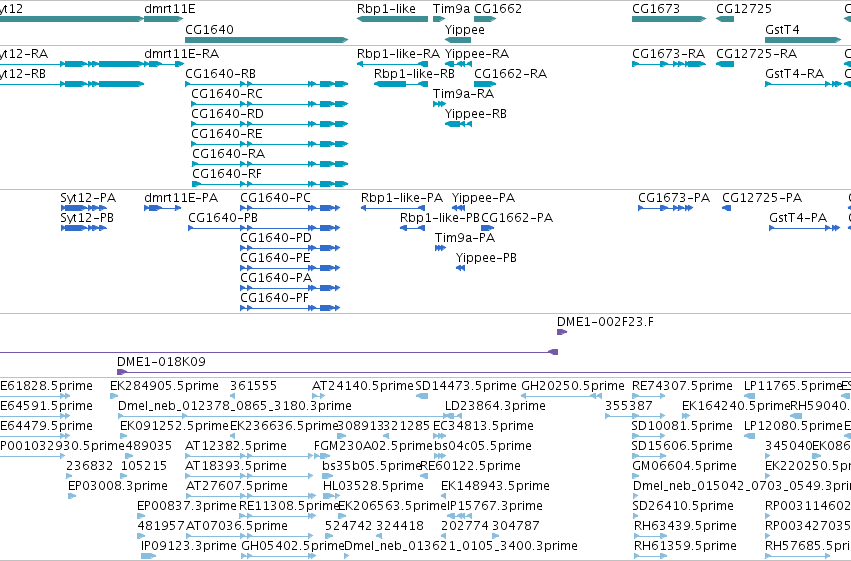Viewport: 851px width, 561px height.
Task: Select protein CG1640-PA
Action: [x=276, y=279]
